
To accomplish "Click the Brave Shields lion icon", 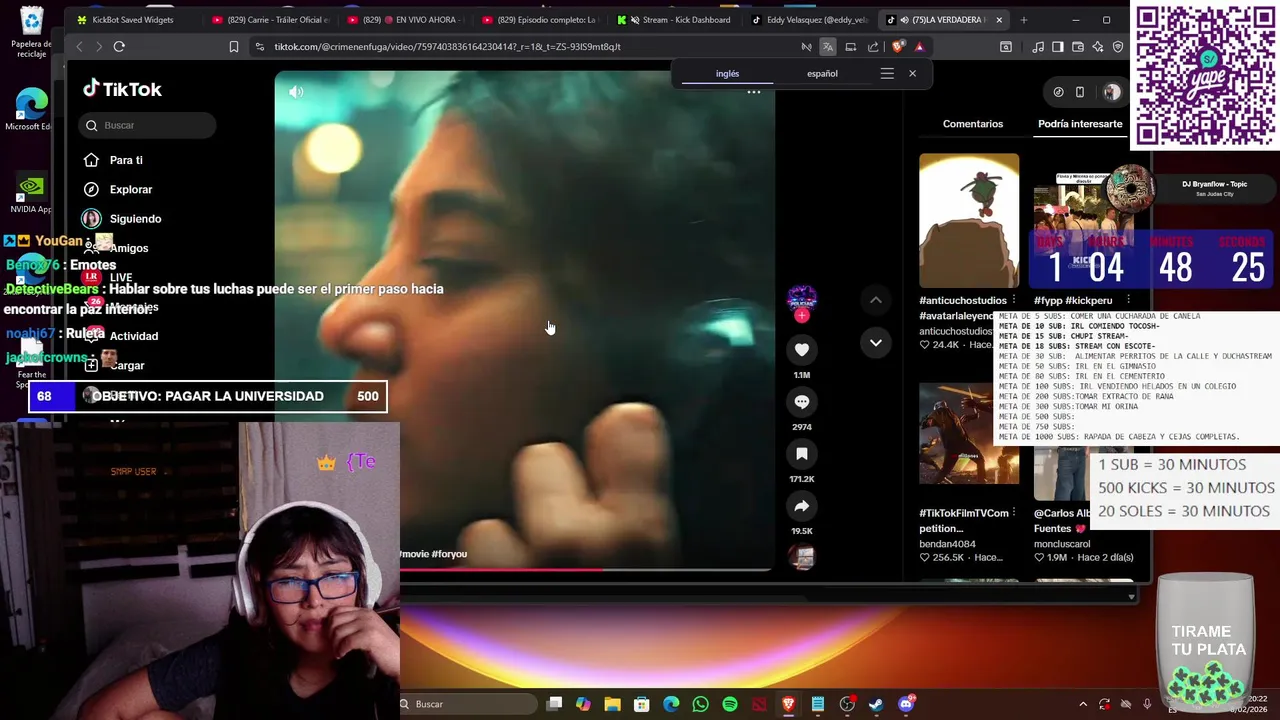I will tap(897, 47).
